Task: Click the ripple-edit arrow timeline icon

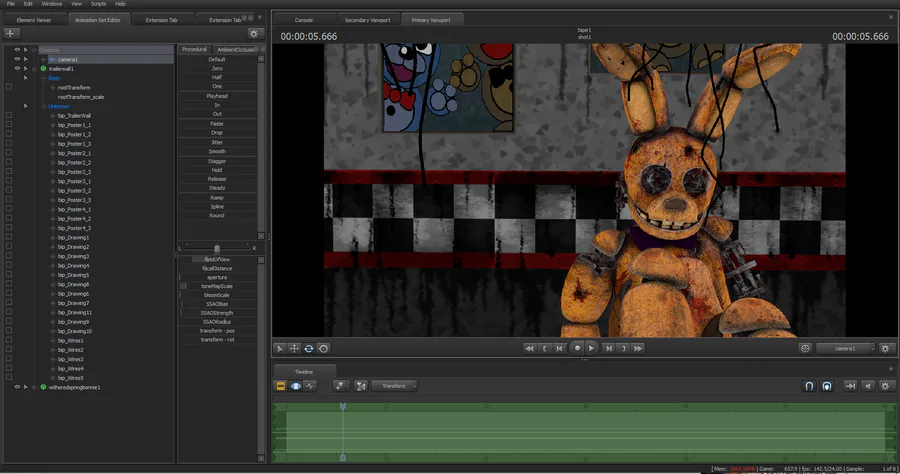Action: point(850,386)
